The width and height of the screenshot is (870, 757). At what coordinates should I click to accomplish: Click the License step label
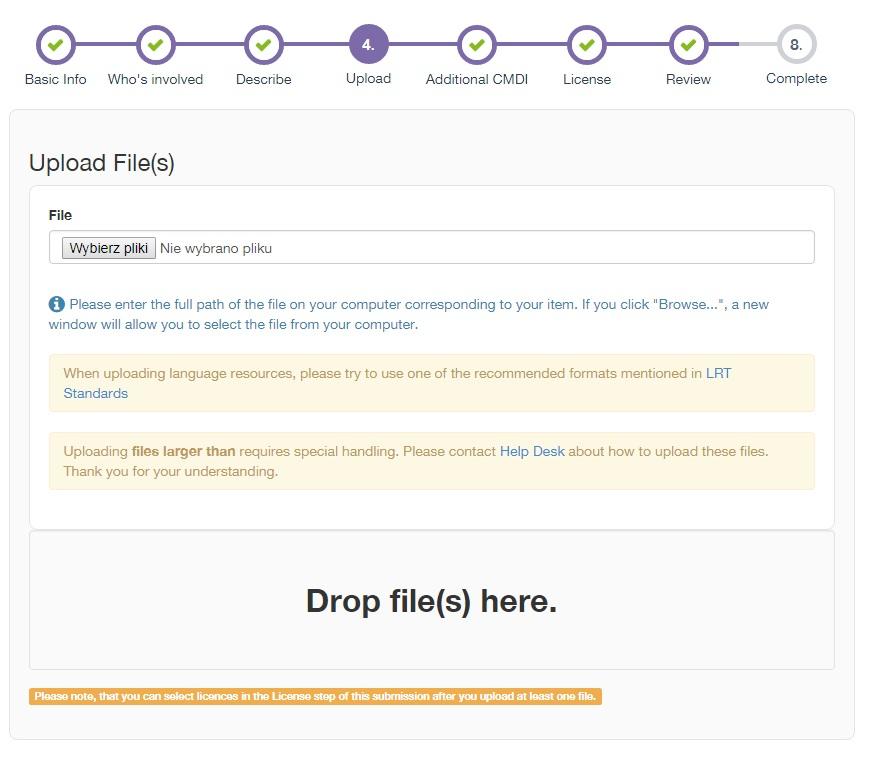pos(586,79)
